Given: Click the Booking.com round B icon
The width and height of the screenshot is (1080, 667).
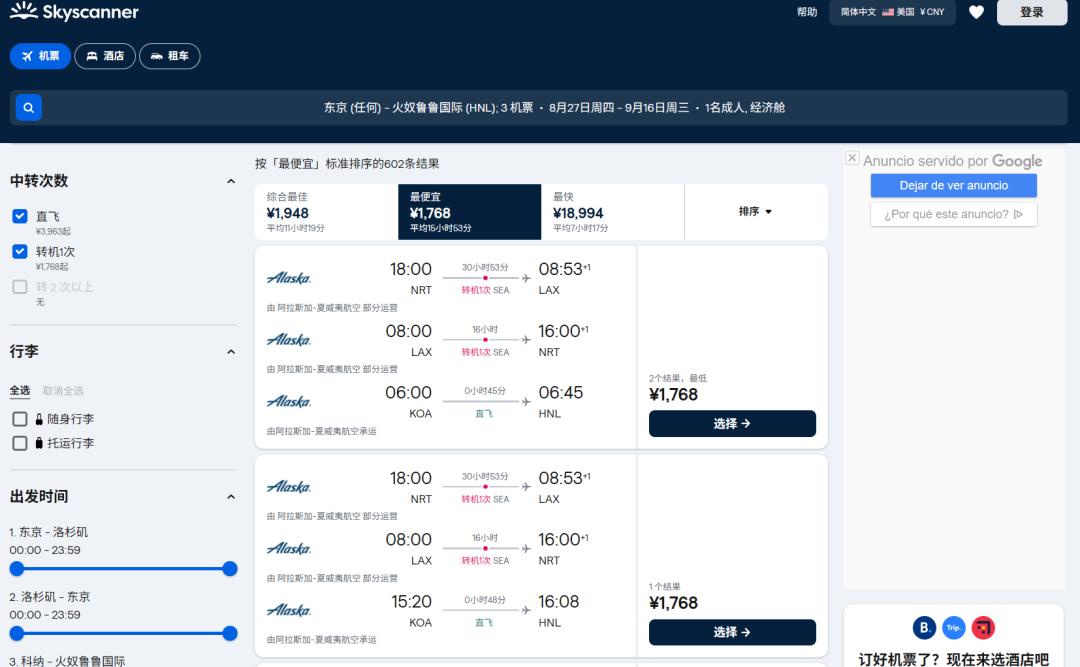Looking at the screenshot, I should coord(925,628).
